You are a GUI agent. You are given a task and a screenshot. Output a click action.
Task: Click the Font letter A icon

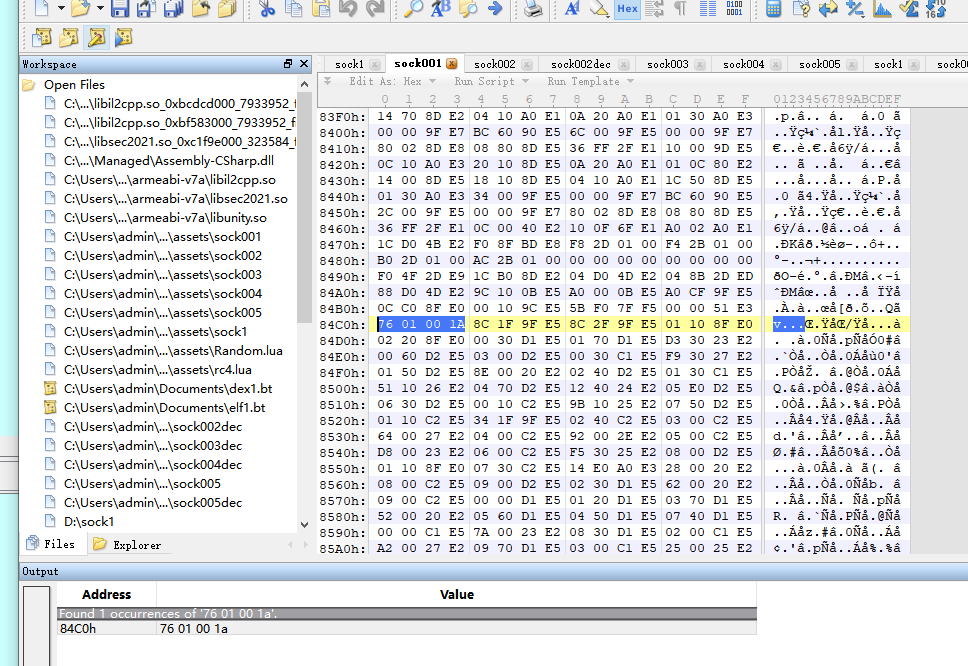[572, 8]
